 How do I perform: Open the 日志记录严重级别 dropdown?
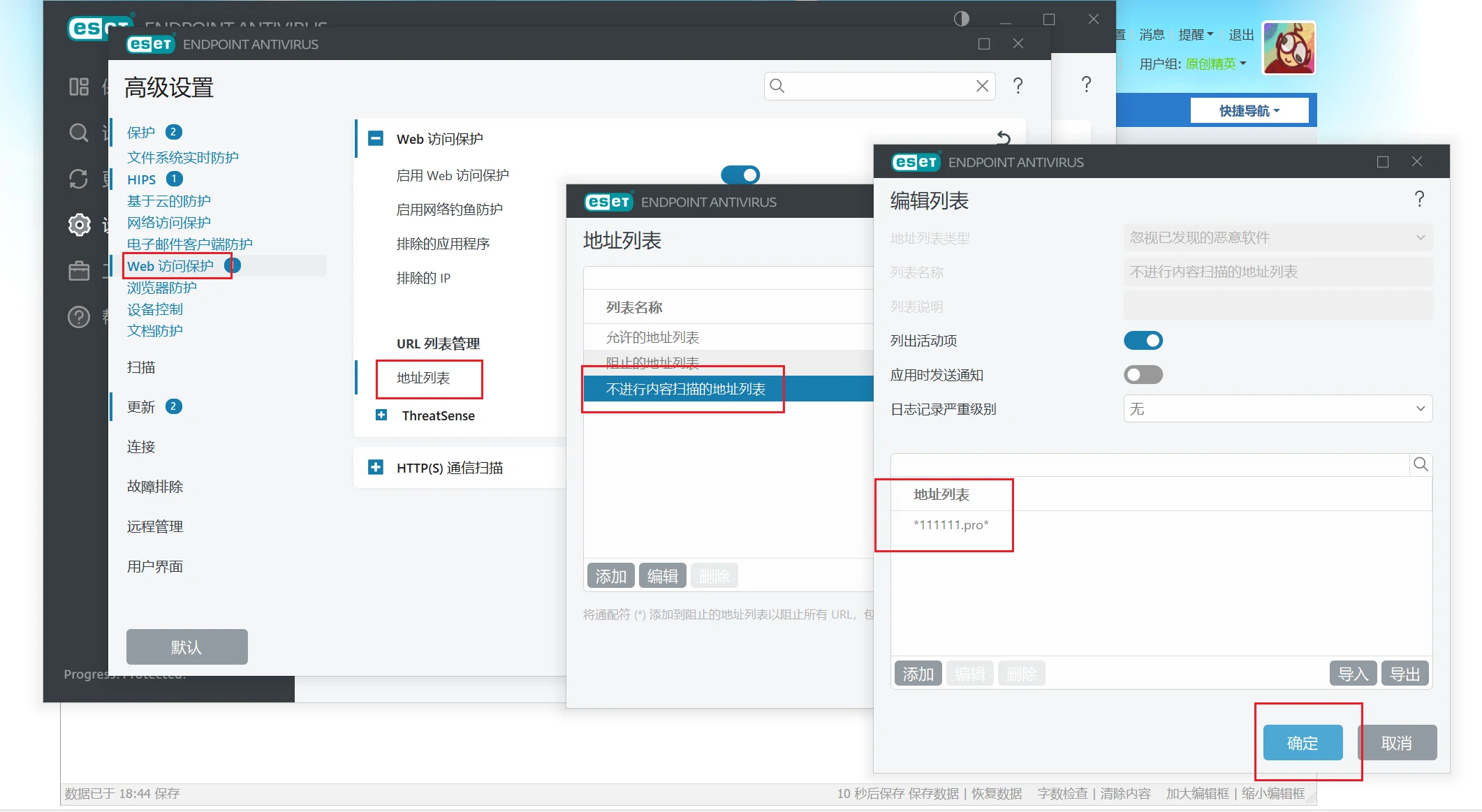click(1277, 409)
